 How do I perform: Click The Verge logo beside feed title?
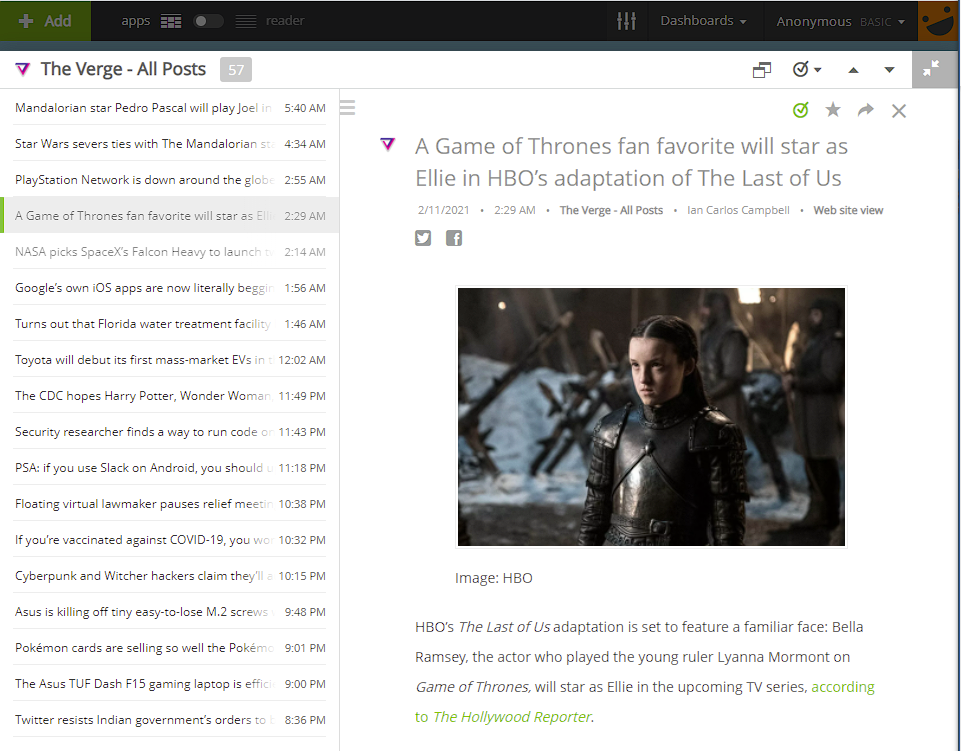pos(23,69)
